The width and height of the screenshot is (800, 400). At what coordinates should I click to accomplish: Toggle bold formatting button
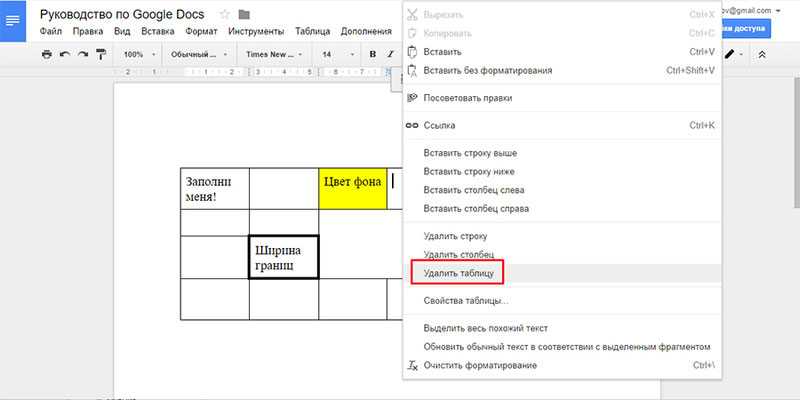click(372, 54)
